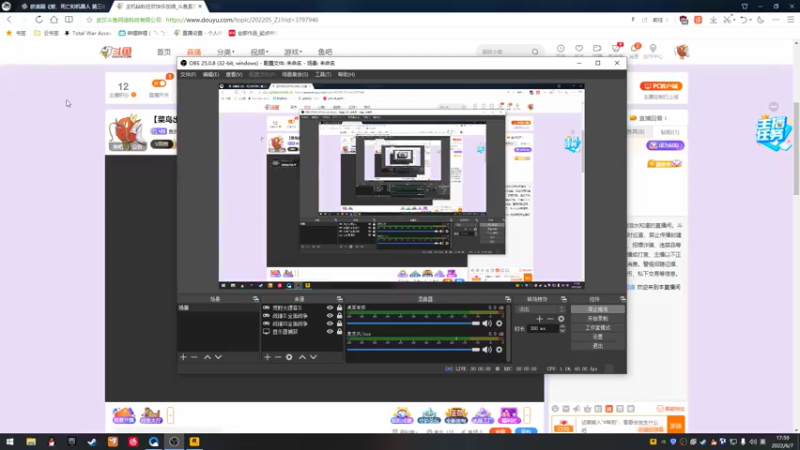Click the audio mixer vertical scrollbar
Image resolution: width=800 pixels, height=450 pixels.
tap(508, 333)
